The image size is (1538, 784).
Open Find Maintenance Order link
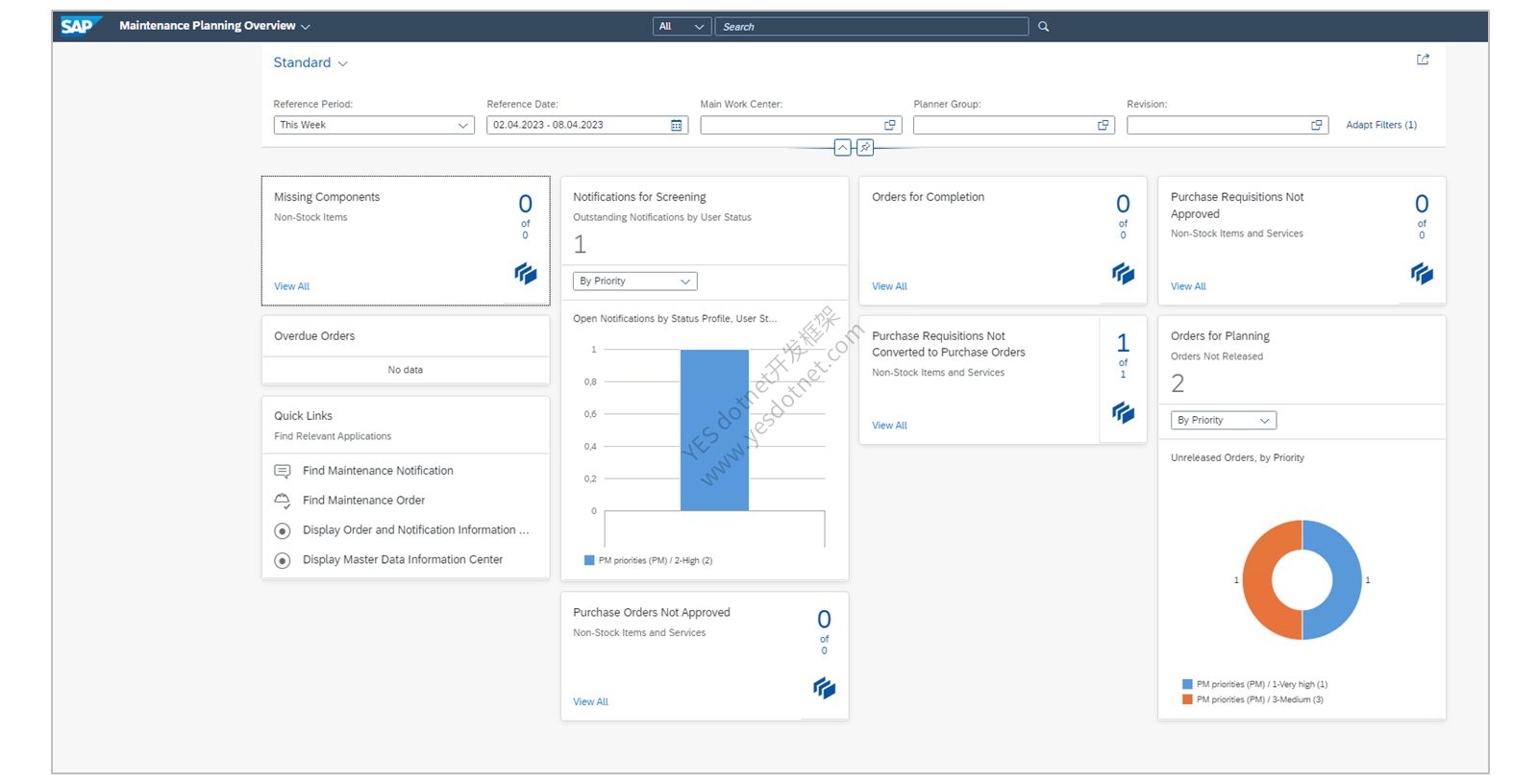click(363, 501)
